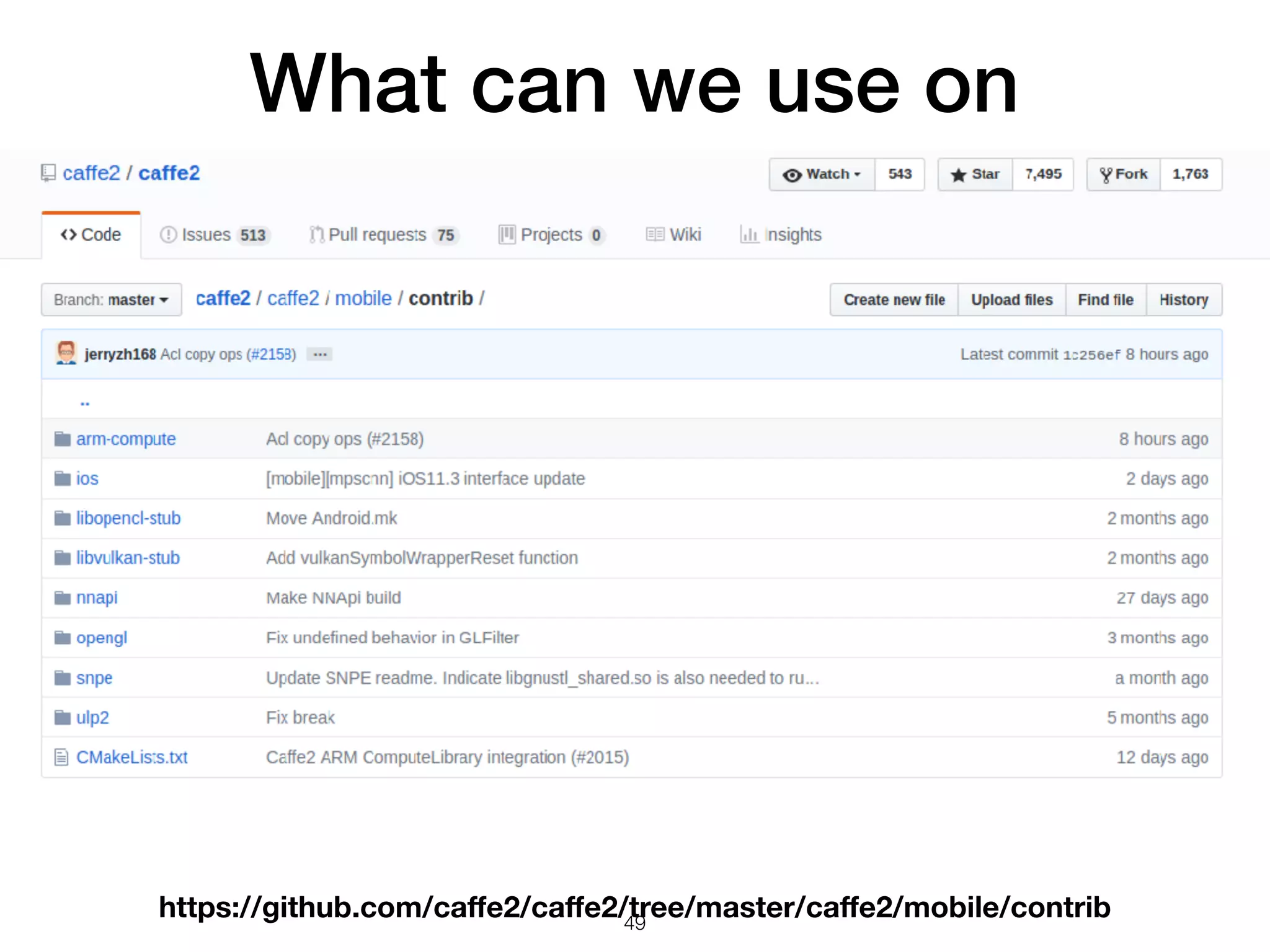Click the snpe folder icon
The height and width of the screenshot is (952, 1270).
(x=62, y=677)
